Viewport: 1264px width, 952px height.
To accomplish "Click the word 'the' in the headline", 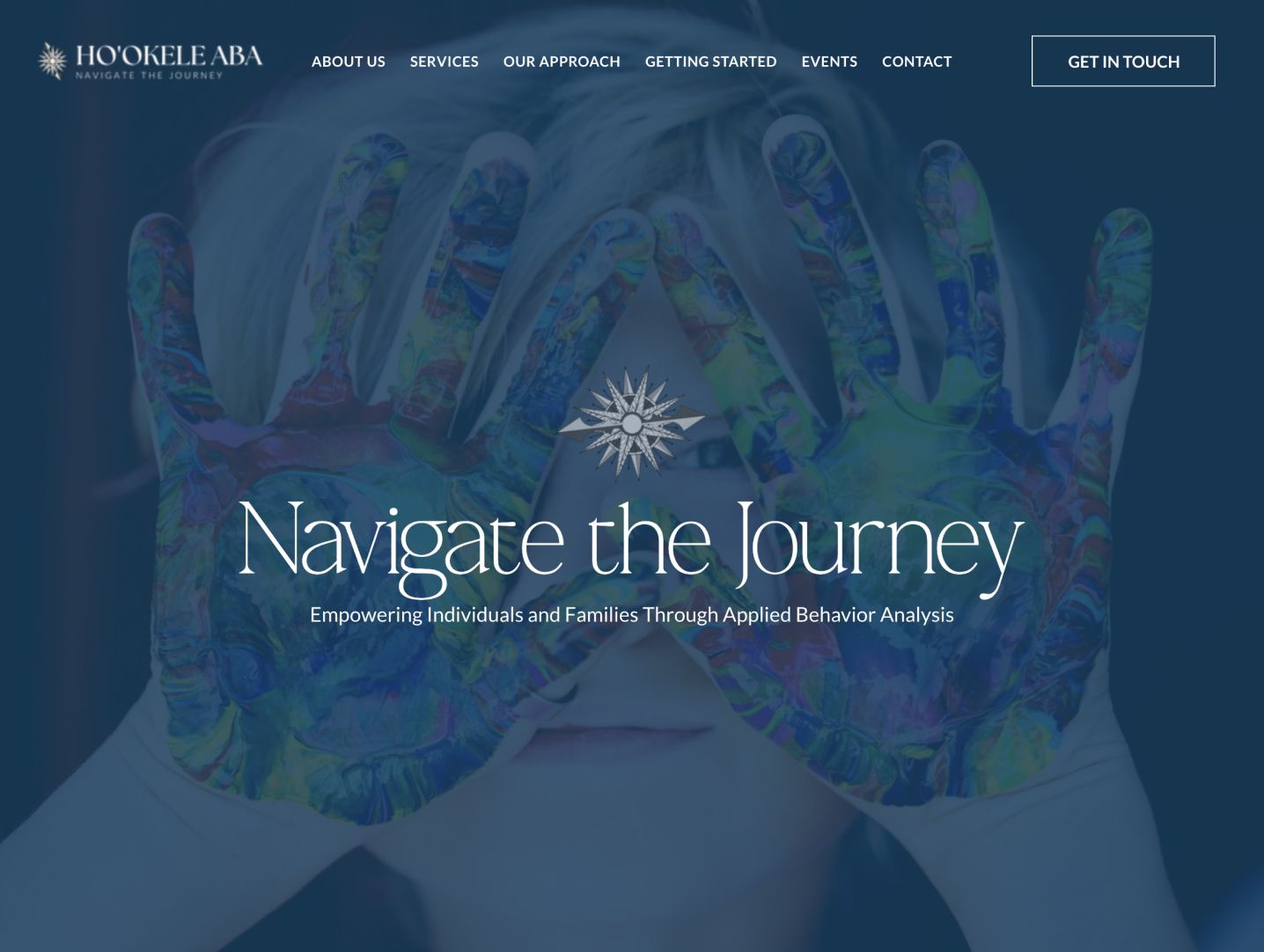I will tap(650, 538).
